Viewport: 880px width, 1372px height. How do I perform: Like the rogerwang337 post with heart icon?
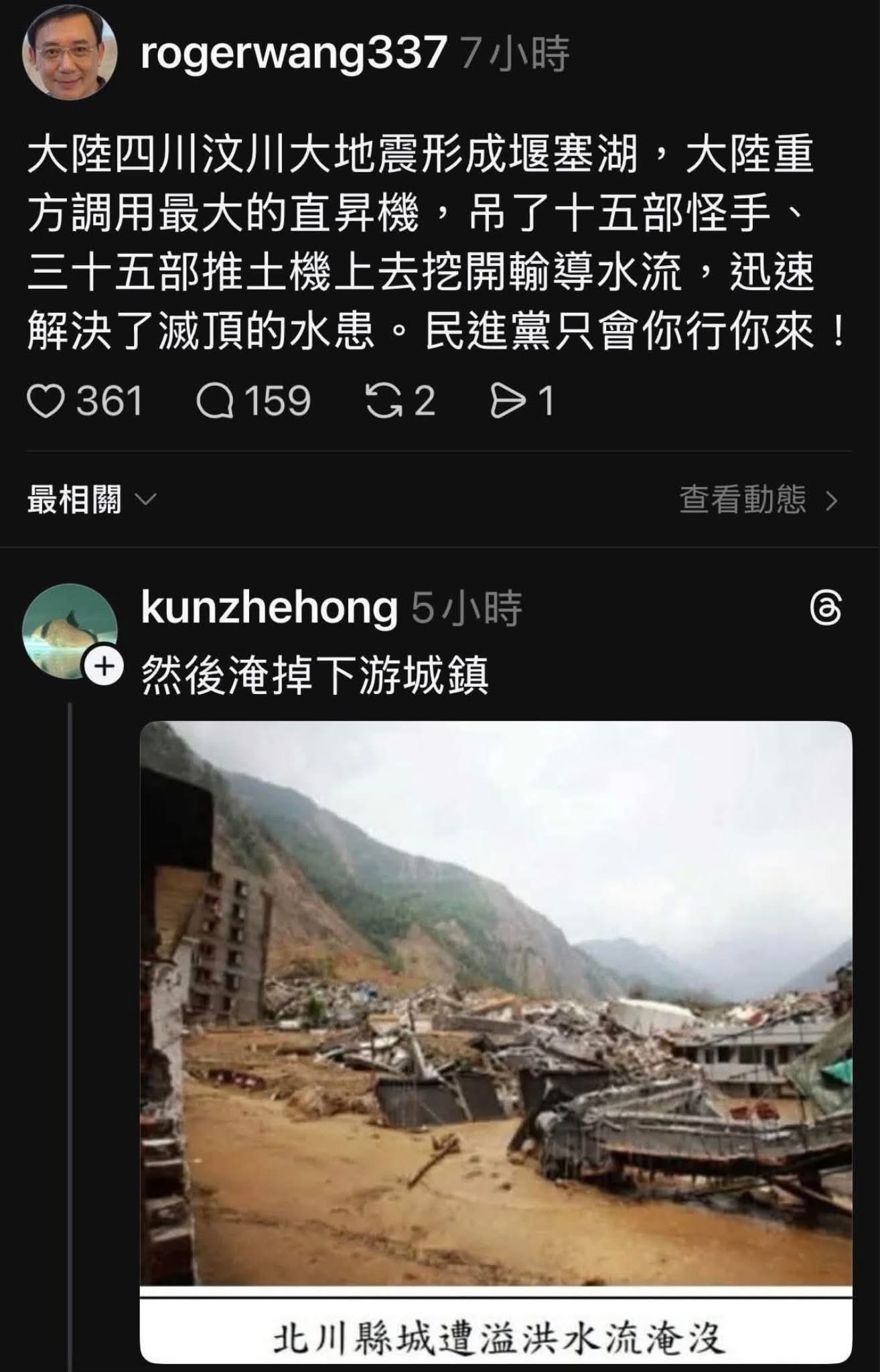point(46,402)
